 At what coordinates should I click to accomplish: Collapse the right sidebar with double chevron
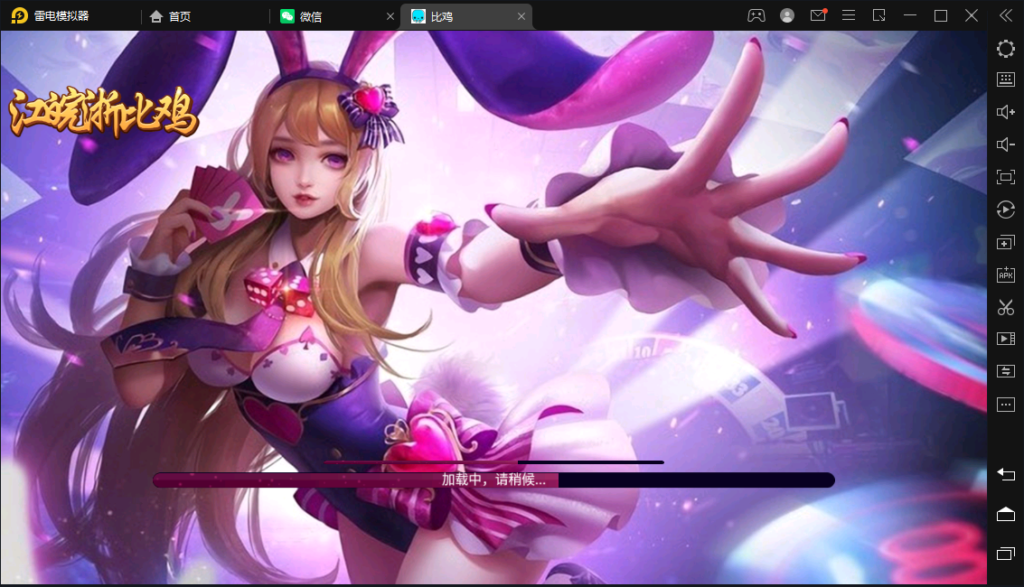pos(1005,16)
